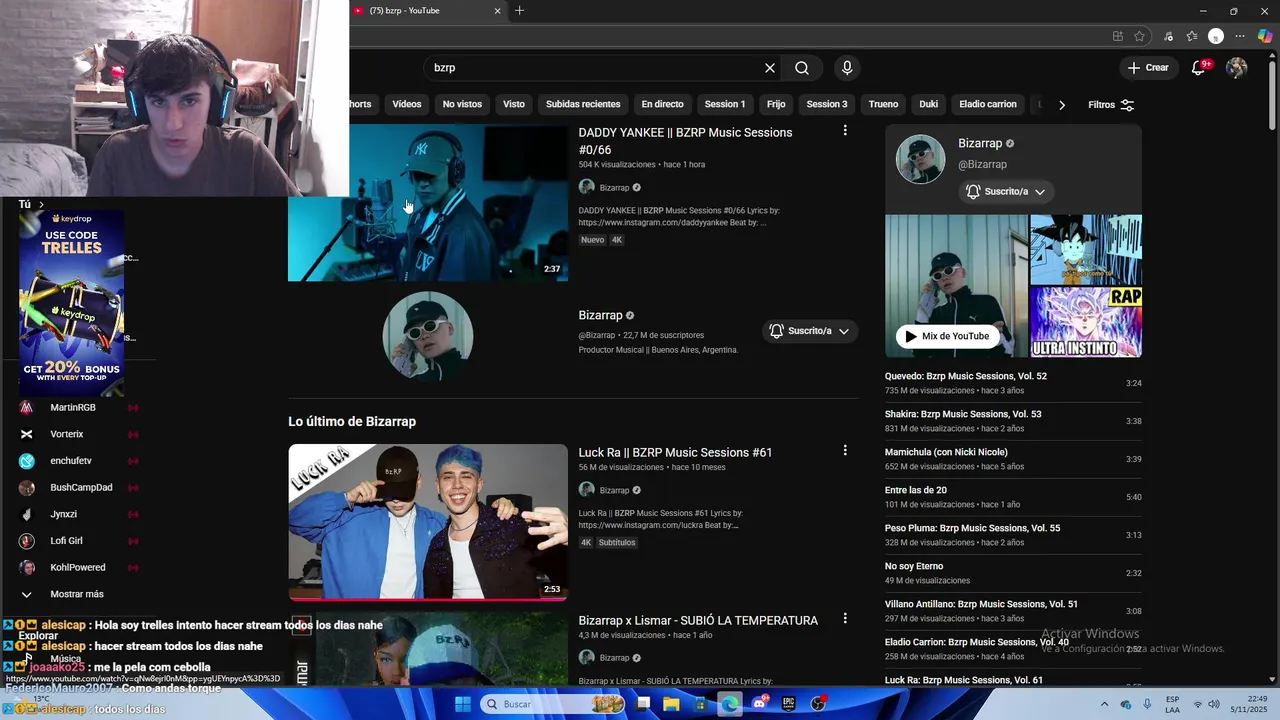Open Windows Start menu
This screenshot has height=720, width=1280.
tap(462, 704)
